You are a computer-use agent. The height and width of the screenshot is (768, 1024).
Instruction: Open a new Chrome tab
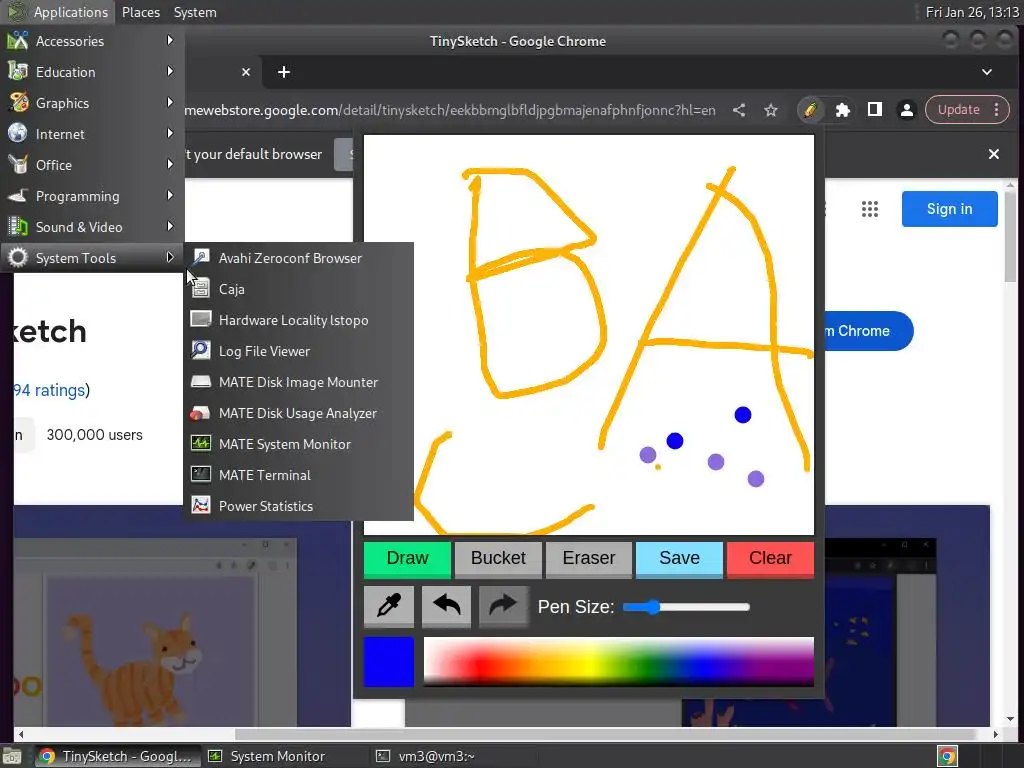(x=283, y=72)
